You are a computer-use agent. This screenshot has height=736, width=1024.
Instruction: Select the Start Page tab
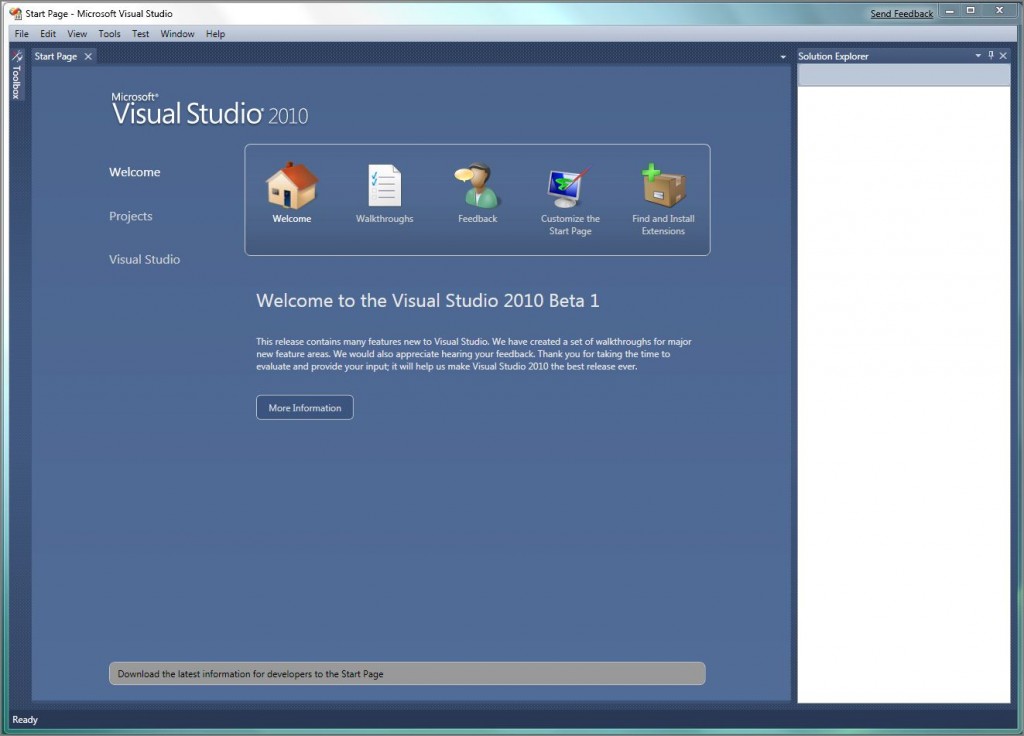[x=56, y=56]
